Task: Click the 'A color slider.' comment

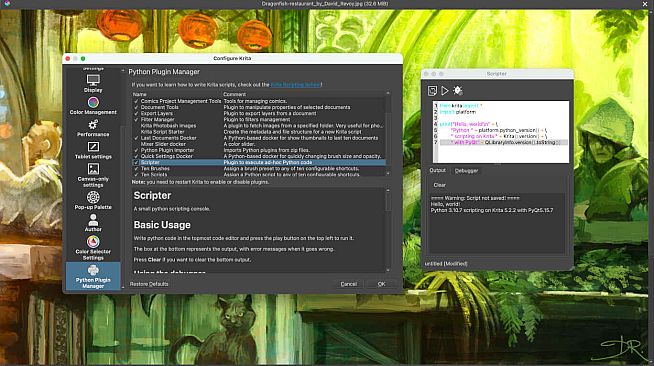Action: (x=240, y=144)
